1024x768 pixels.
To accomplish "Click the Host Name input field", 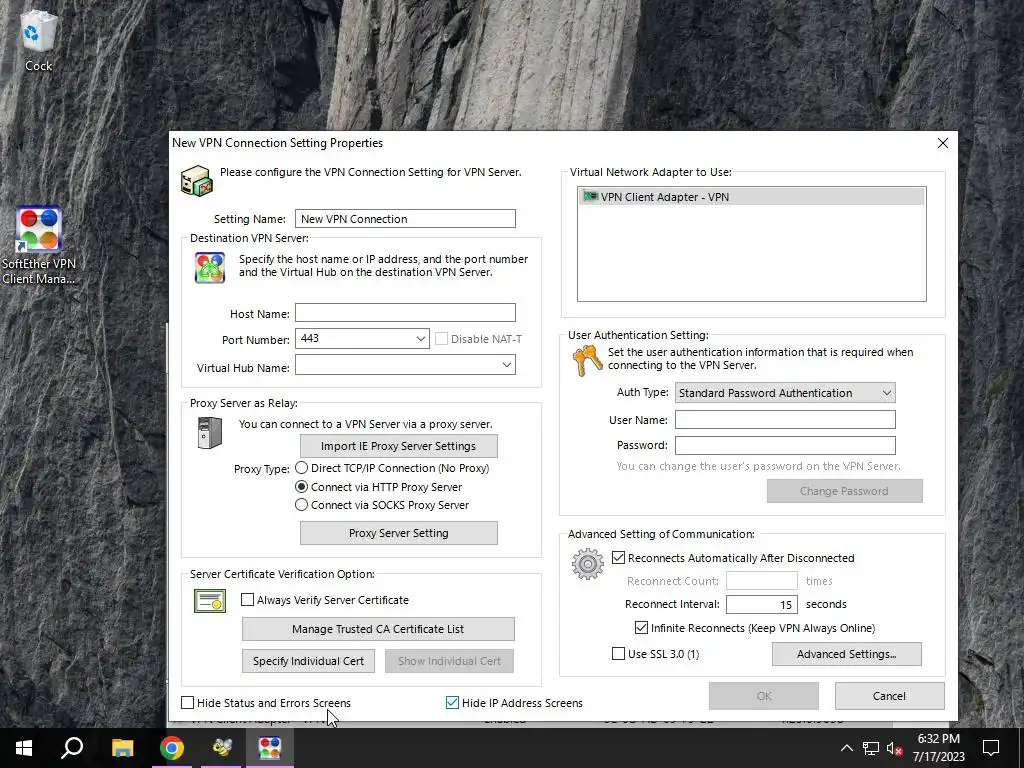I will tap(405, 313).
